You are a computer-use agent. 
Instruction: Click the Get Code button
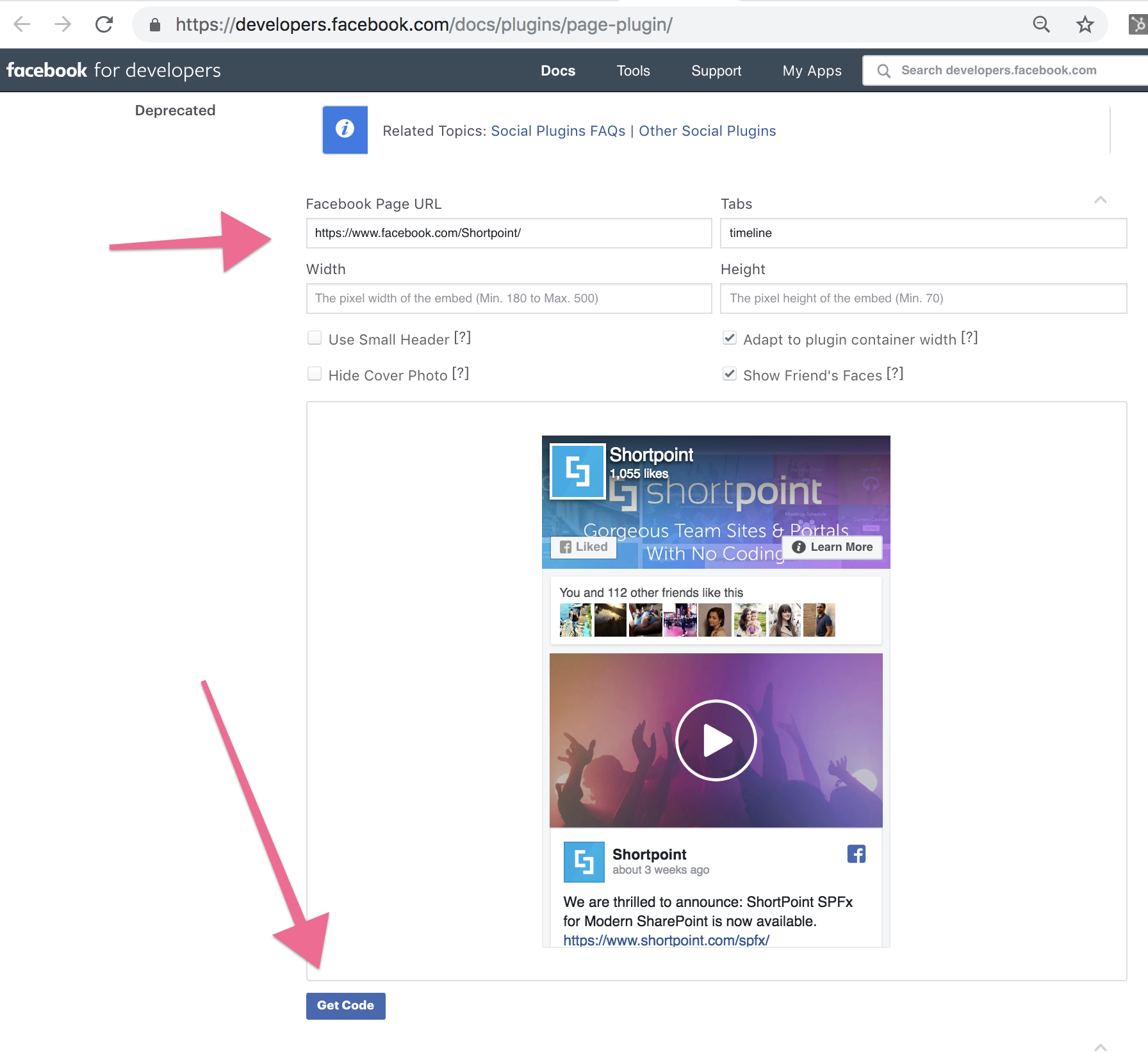346,1006
